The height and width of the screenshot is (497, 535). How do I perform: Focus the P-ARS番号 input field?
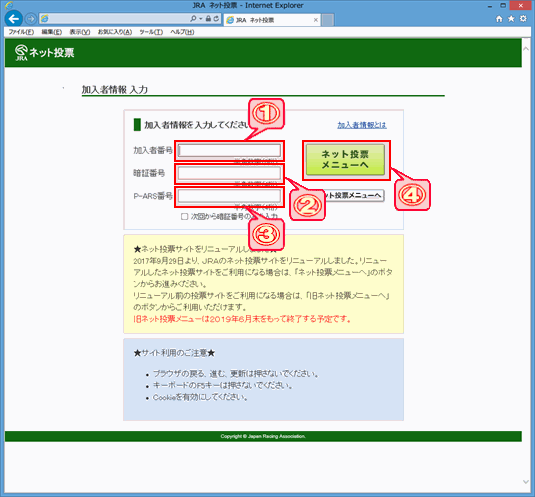229,196
